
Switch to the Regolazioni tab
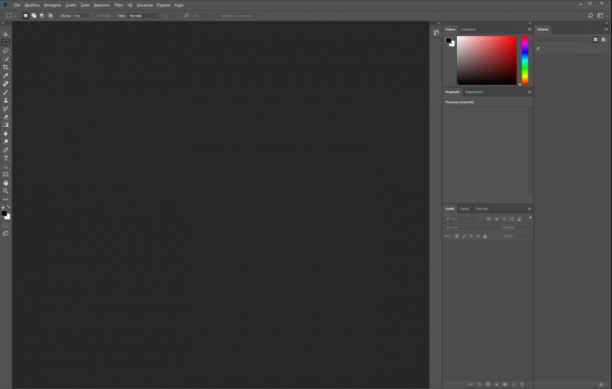pyautogui.click(x=474, y=92)
